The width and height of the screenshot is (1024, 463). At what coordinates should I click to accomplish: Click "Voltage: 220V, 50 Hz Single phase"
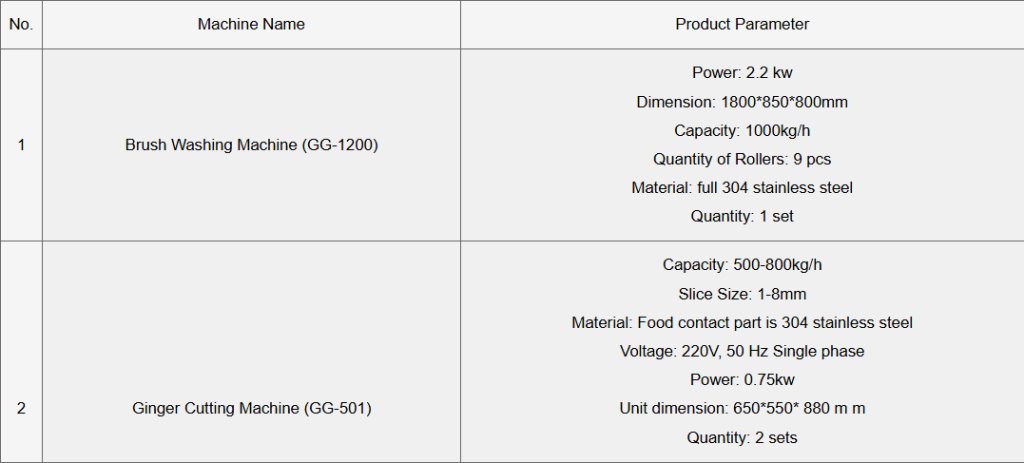742,351
